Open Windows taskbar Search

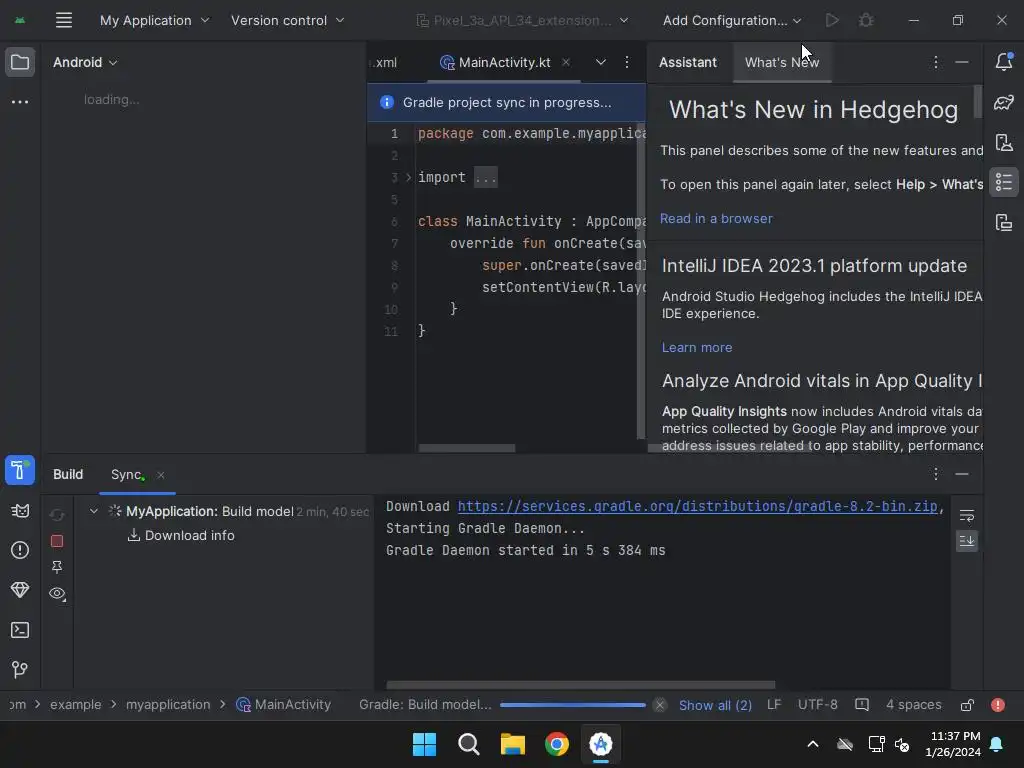[x=468, y=744]
